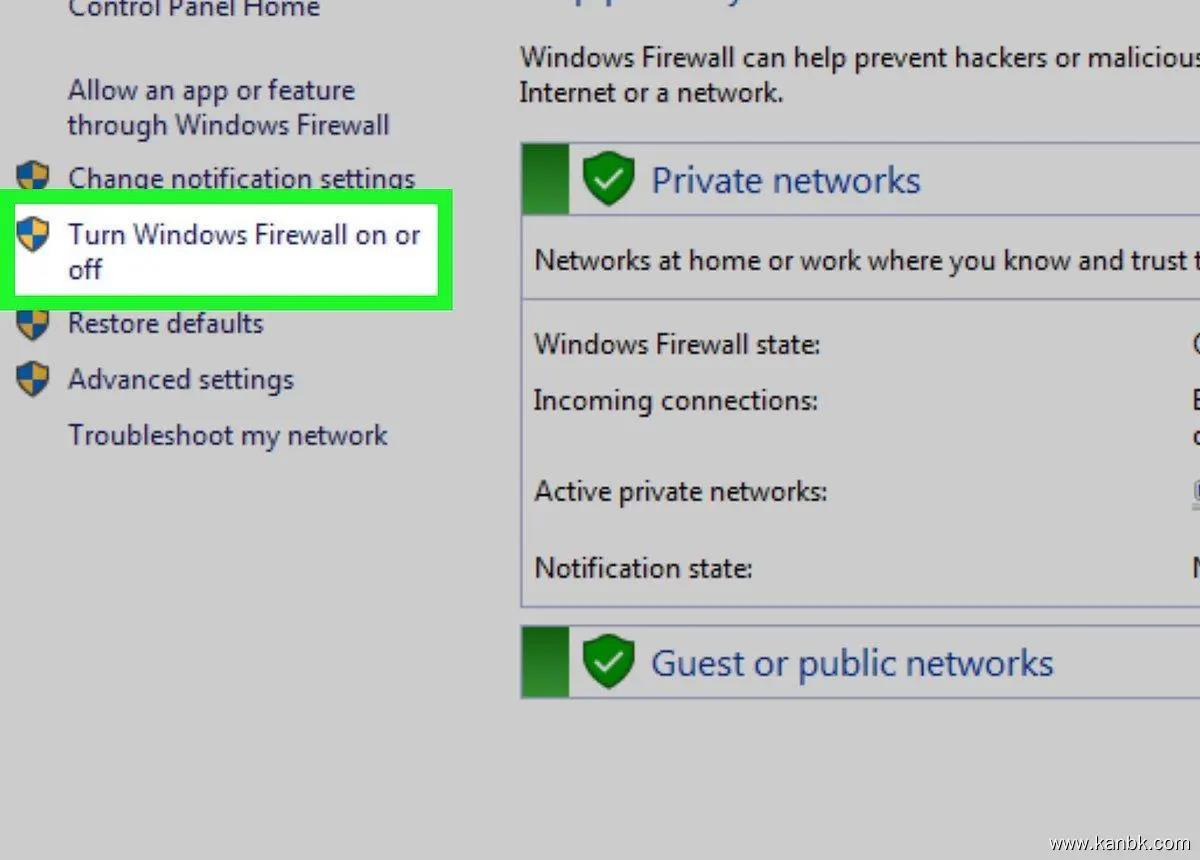This screenshot has width=1200, height=860.
Task: Open the Change notification settings link
Action: point(241,179)
